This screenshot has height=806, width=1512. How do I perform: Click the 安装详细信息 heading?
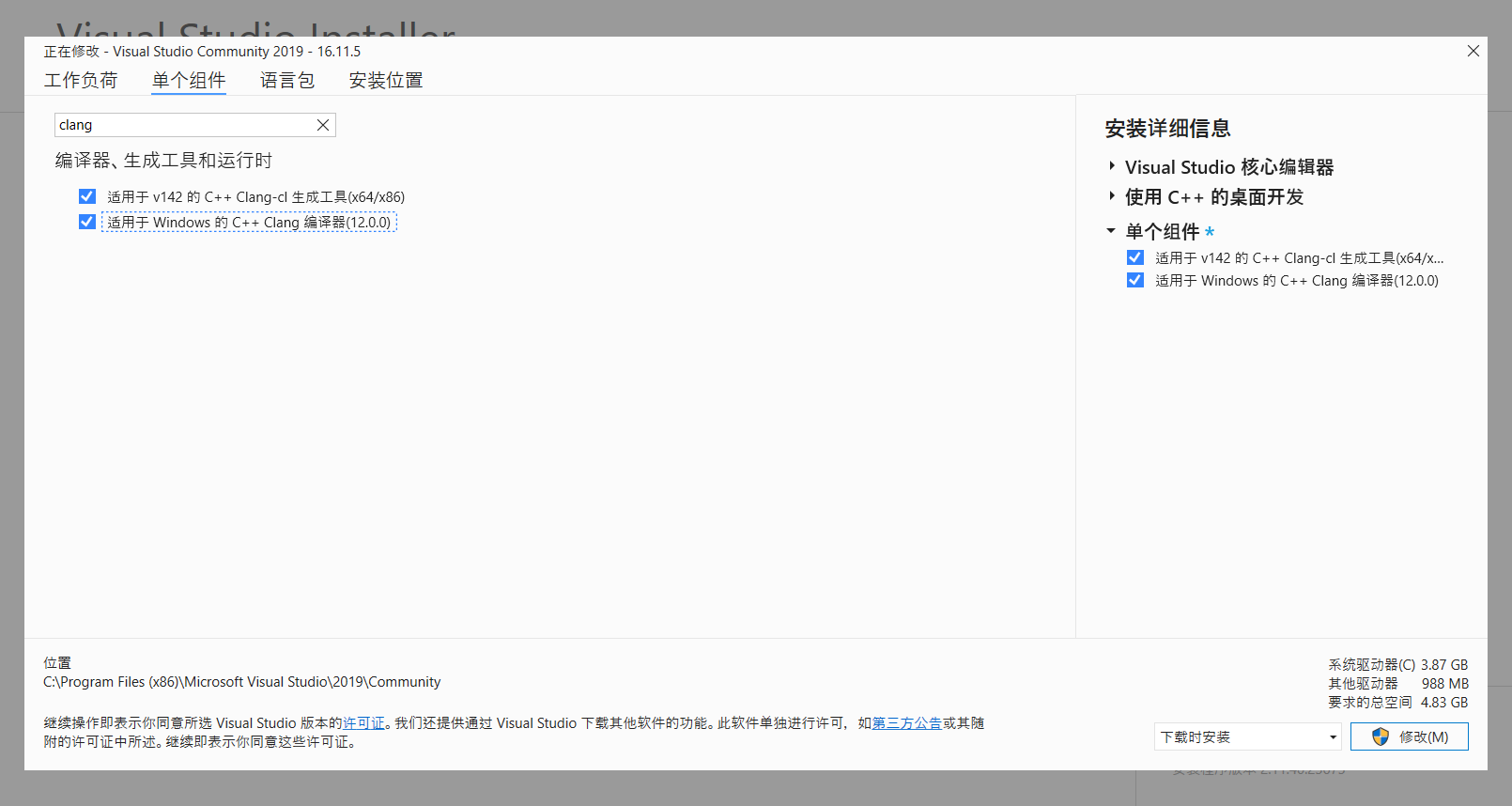(1167, 129)
